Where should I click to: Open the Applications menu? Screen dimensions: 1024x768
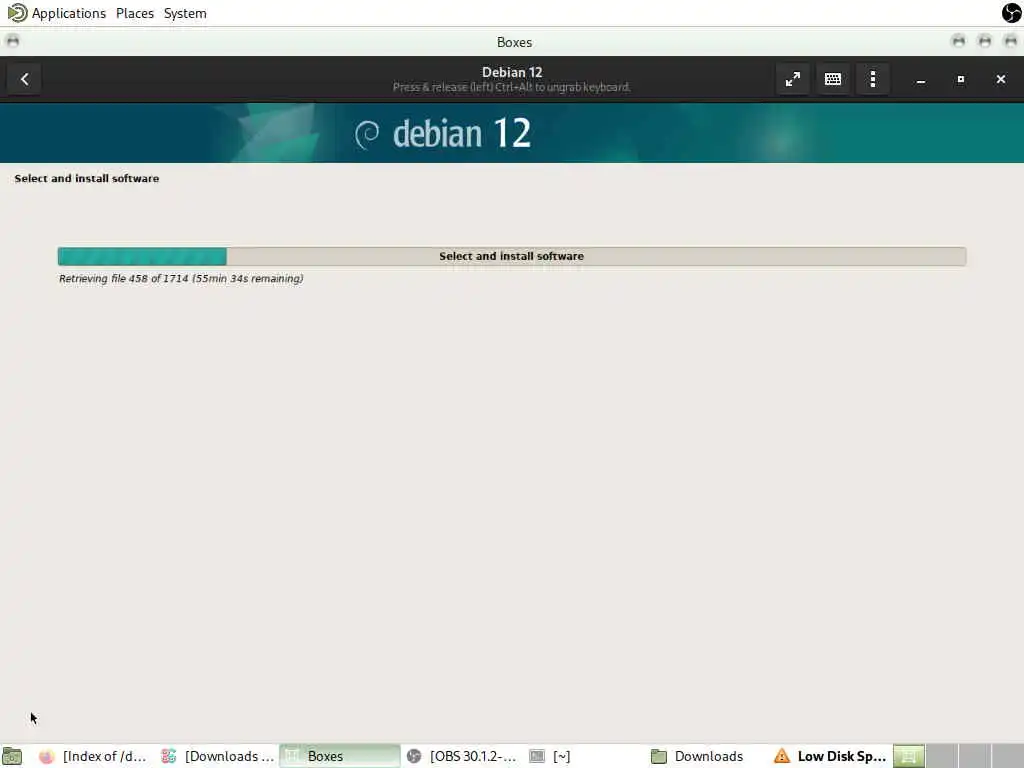pos(69,13)
